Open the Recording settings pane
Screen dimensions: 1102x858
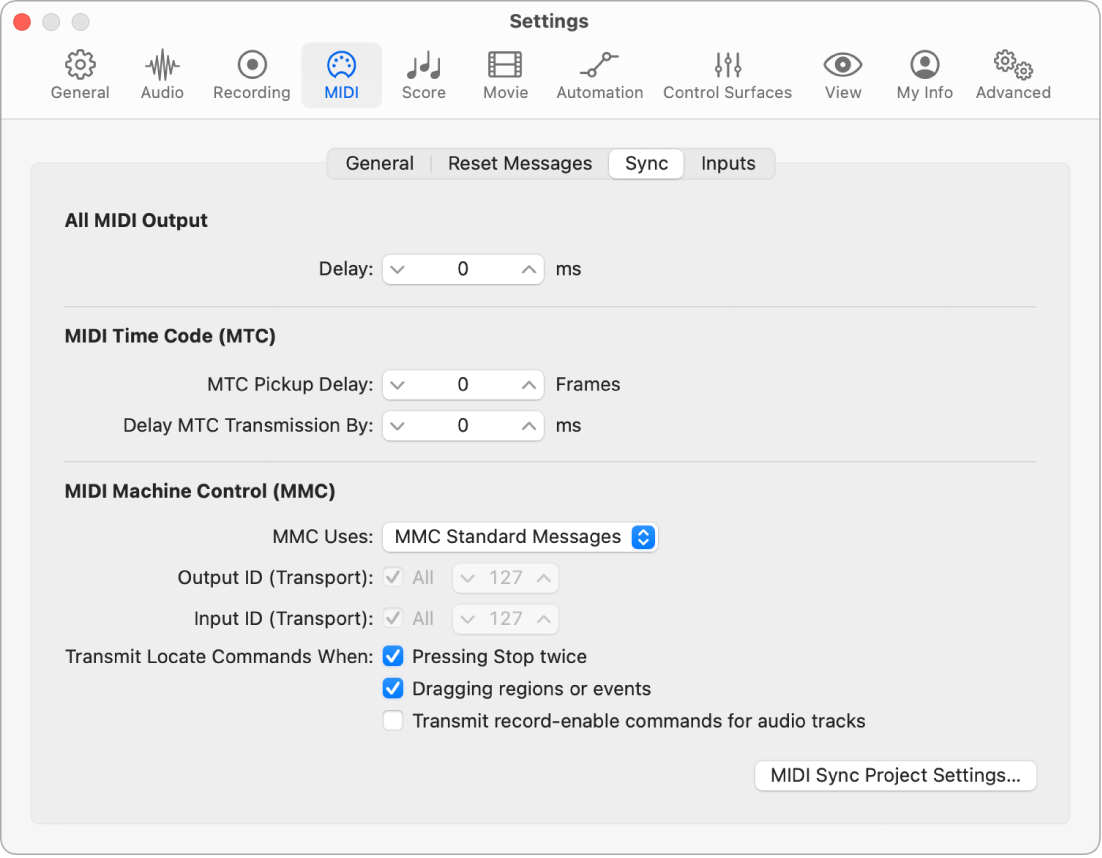pos(252,75)
